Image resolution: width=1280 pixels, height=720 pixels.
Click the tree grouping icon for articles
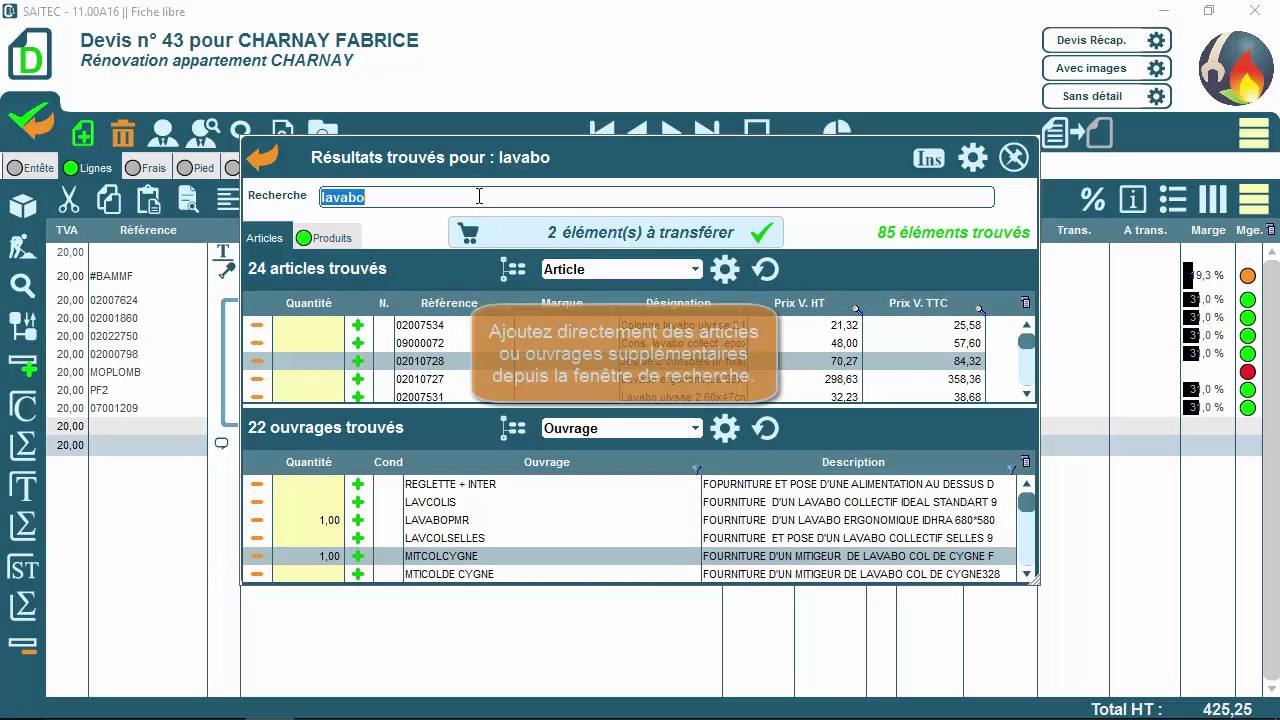click(x=513, y=269)
